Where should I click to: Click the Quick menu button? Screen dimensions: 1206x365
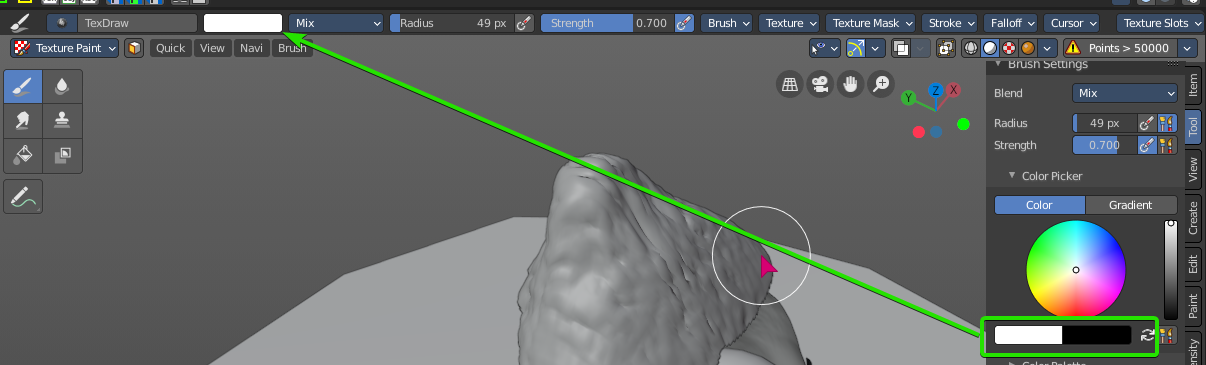click(x=171, y=48)
